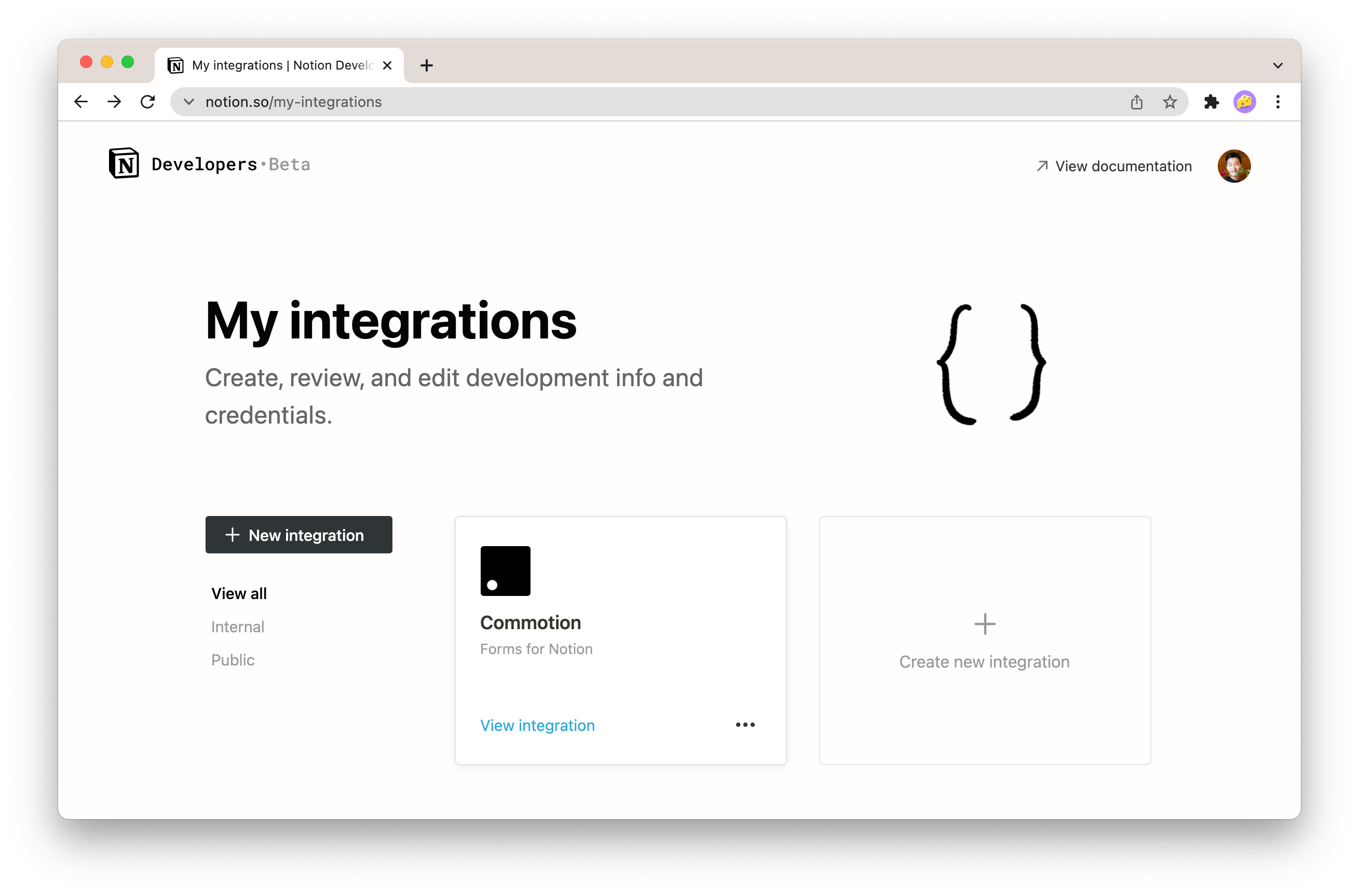Image resolution: width=1359 pixels, height=896 pixels.
Task: Click the external-link arrow beside View documentation
Action: (1042, 166)
